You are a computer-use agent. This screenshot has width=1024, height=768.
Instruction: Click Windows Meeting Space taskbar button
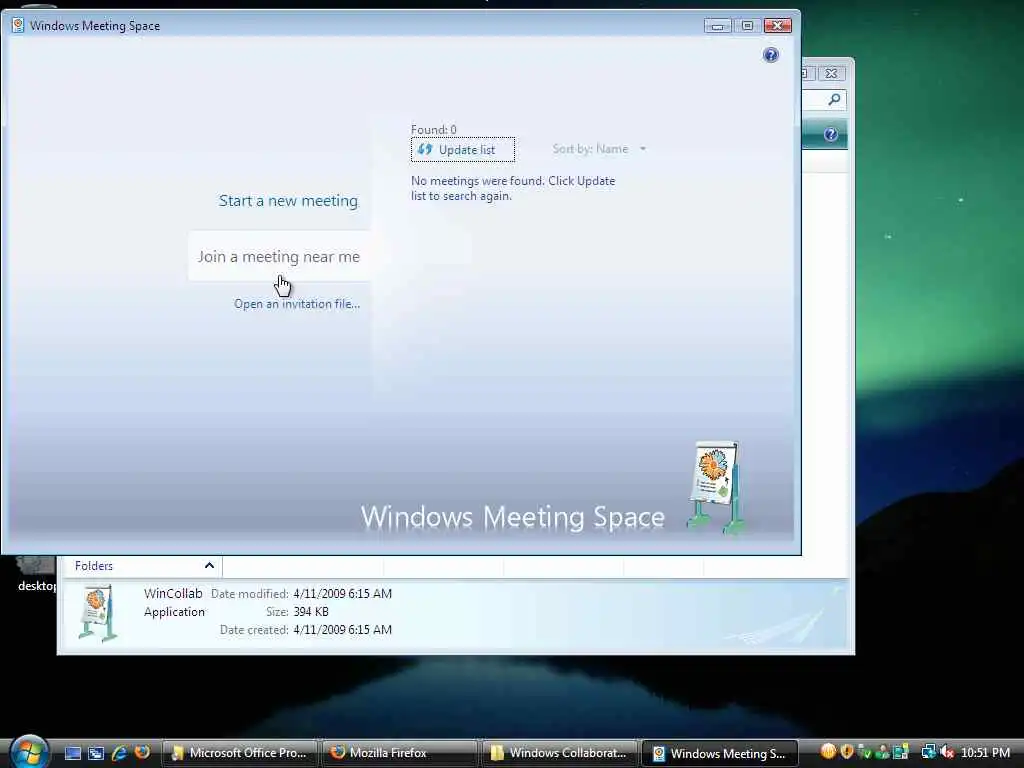pos(720,753)
